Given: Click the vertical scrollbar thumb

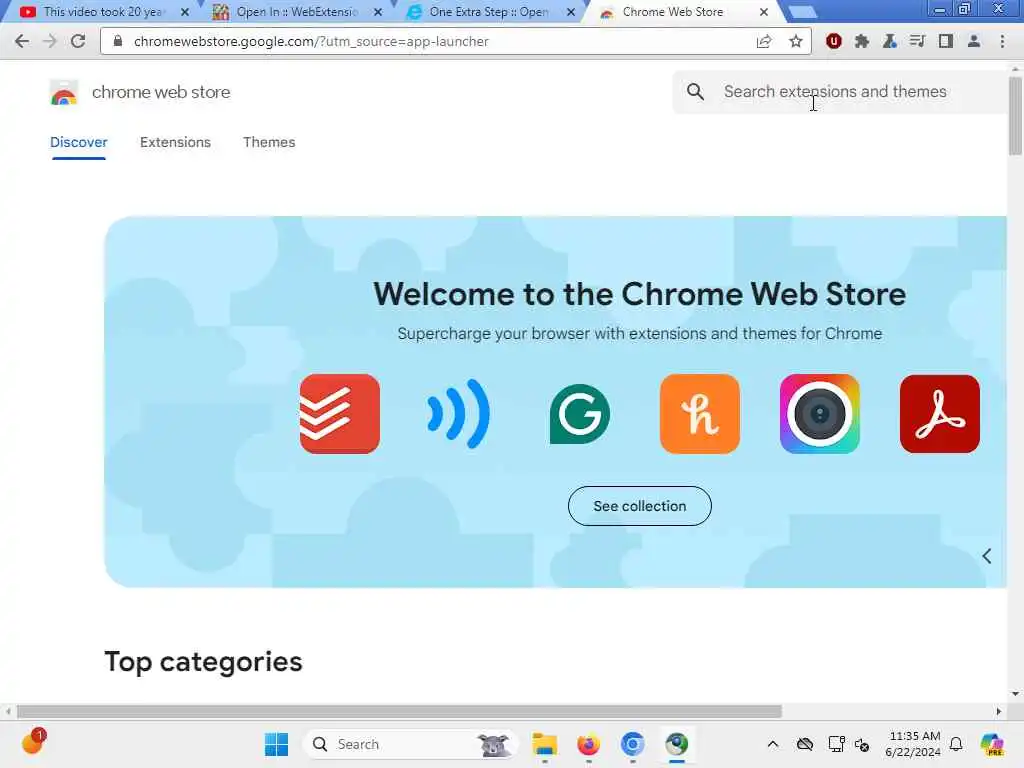Looking at the screenshot, I should pyautogui.click(x=1015, y=116).
